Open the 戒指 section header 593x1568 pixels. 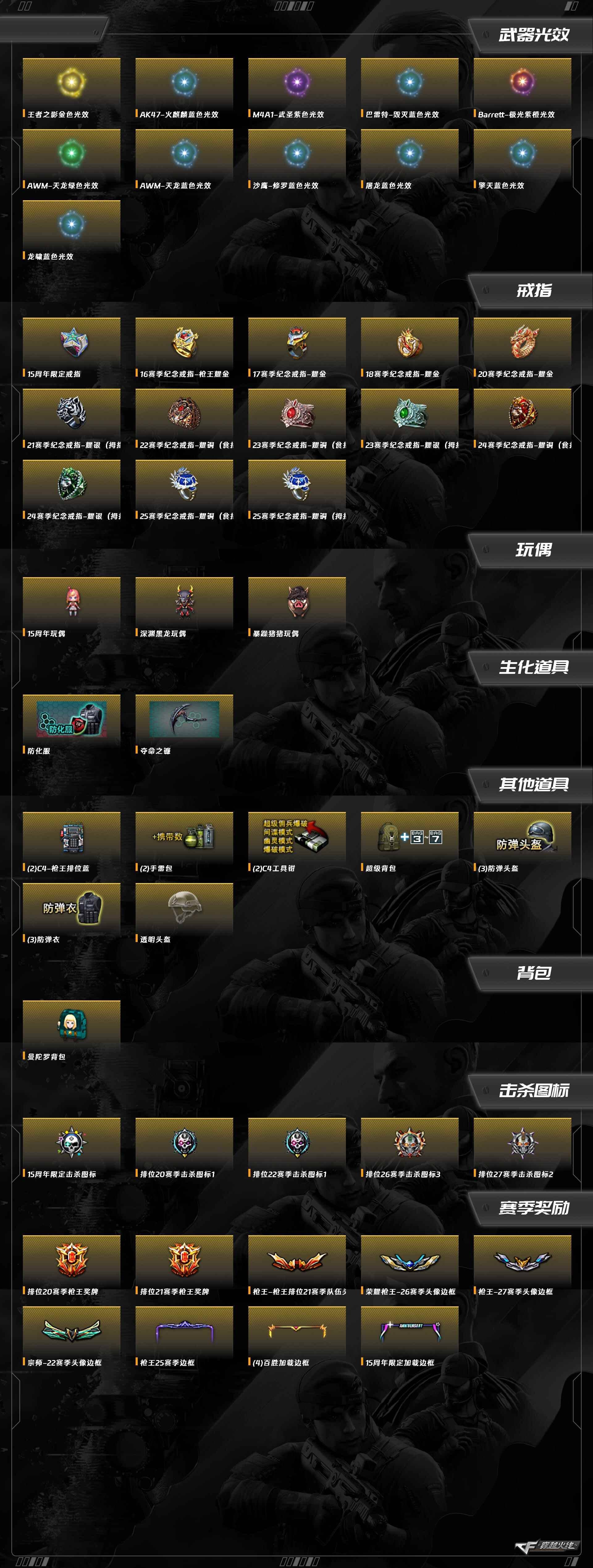(534, 290)
